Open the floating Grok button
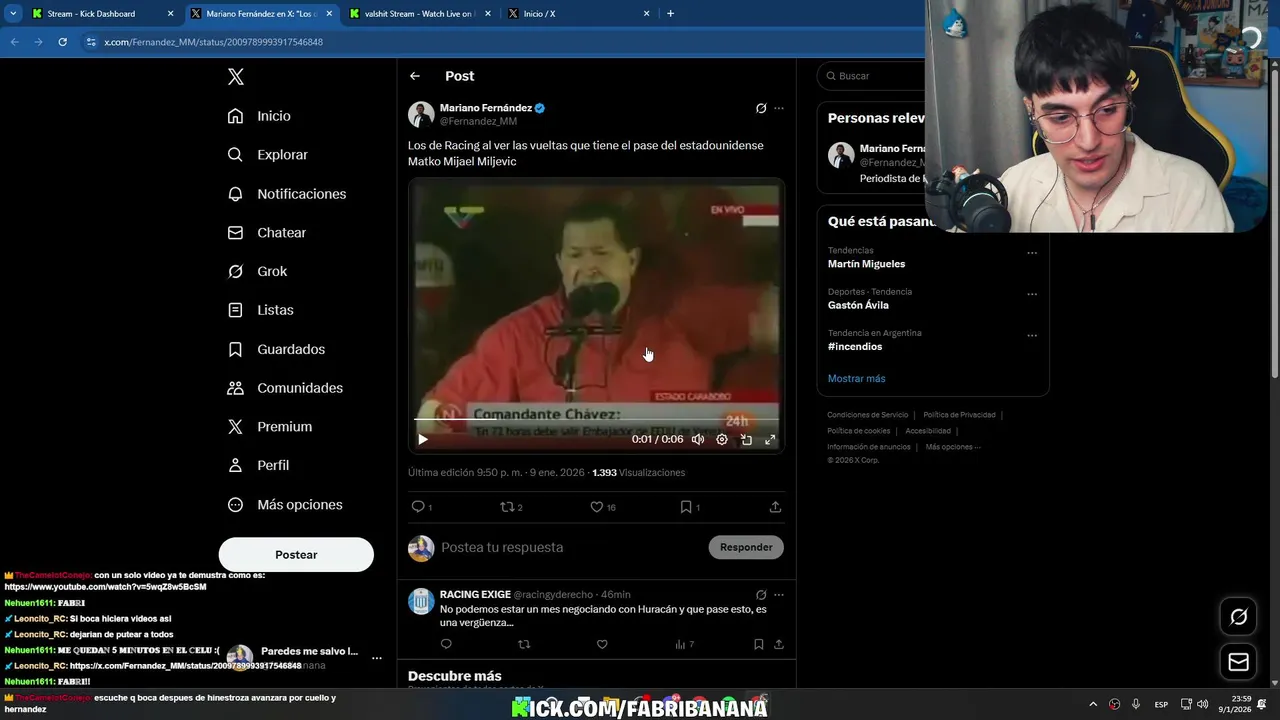 tap(1238, 617)
